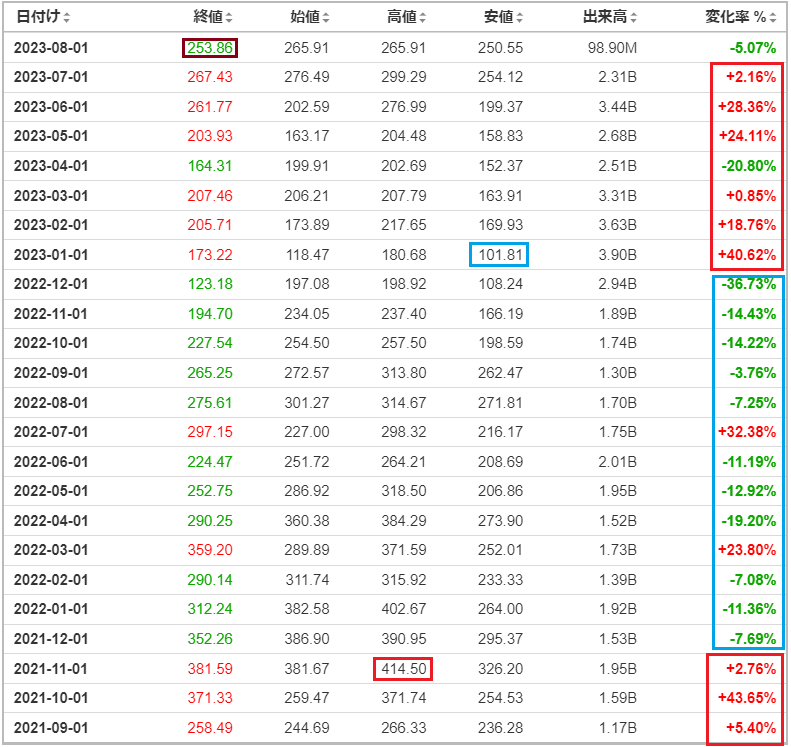Click the closing value 173.22

pos(210,255)
